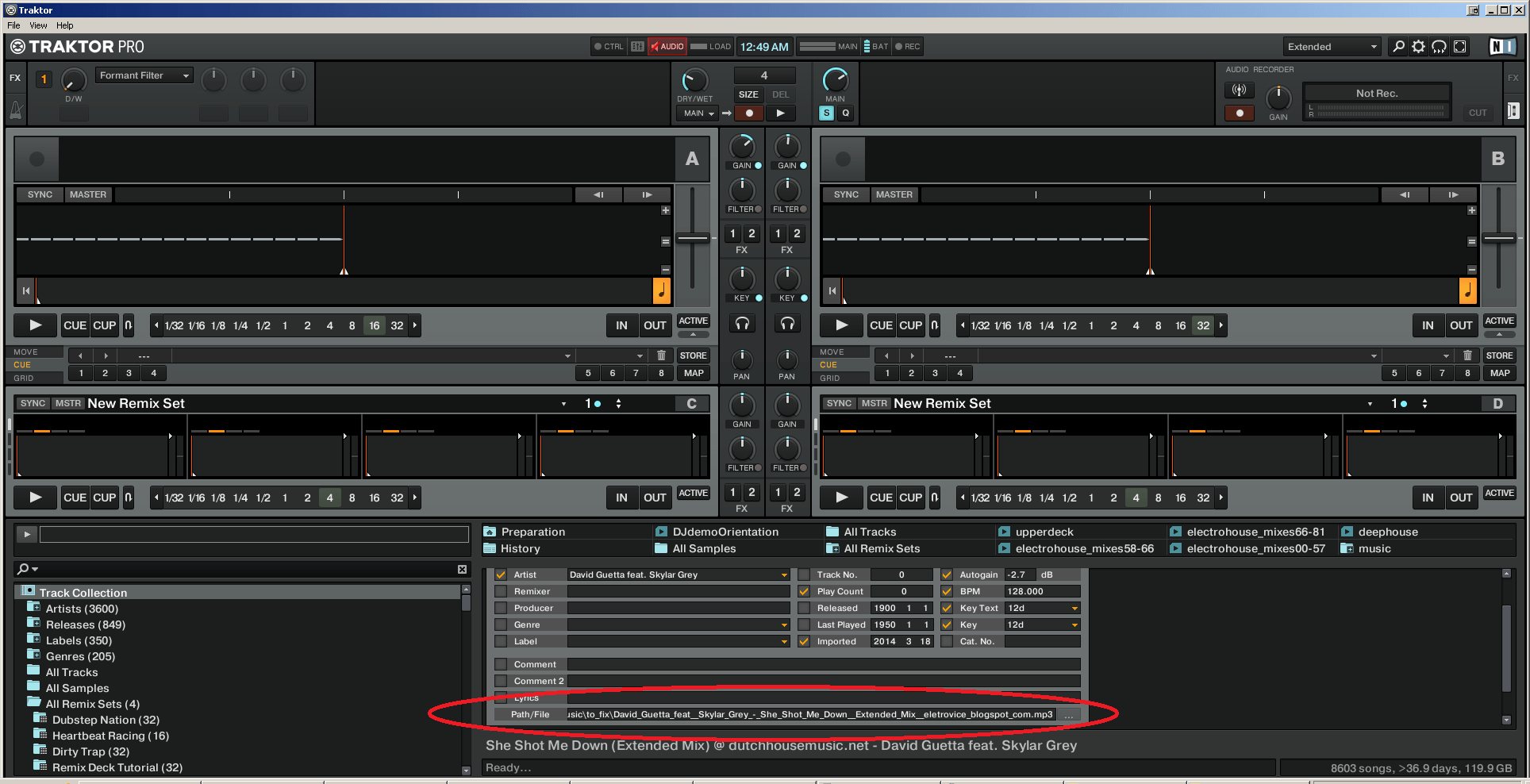The image size is (1530, 784).
Task: Open Remix Deck C set name dropdown
Action: (564, 404)
